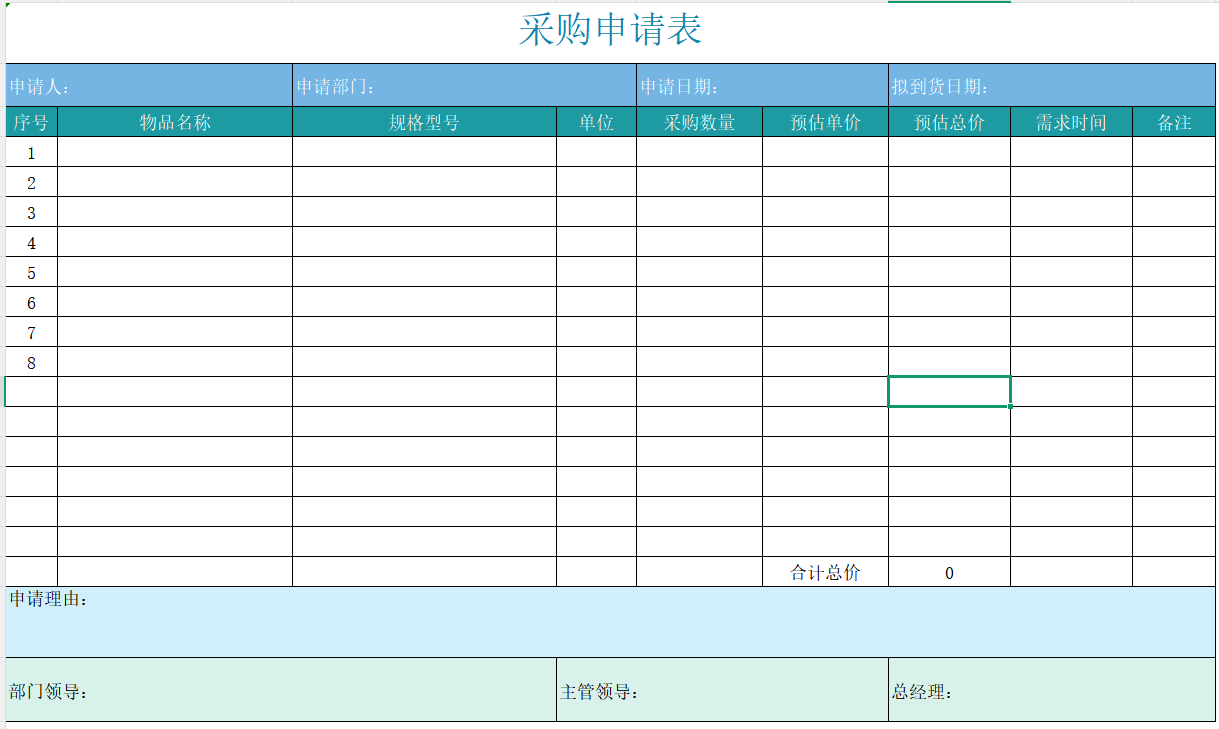Click row 1 物品名称 cell to add an item
1219x729 pixels.
(175, 152)
